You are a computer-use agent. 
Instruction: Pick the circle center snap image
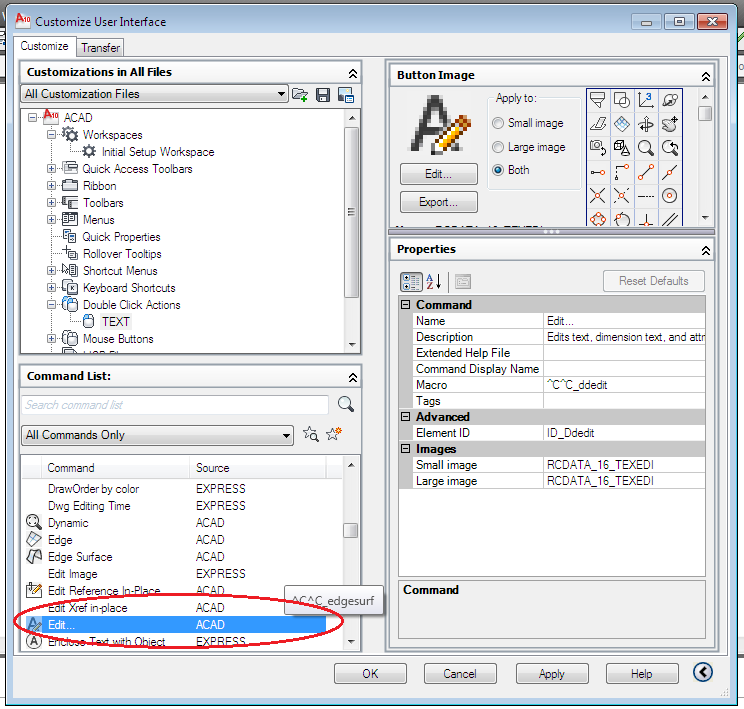pos(670,196)
